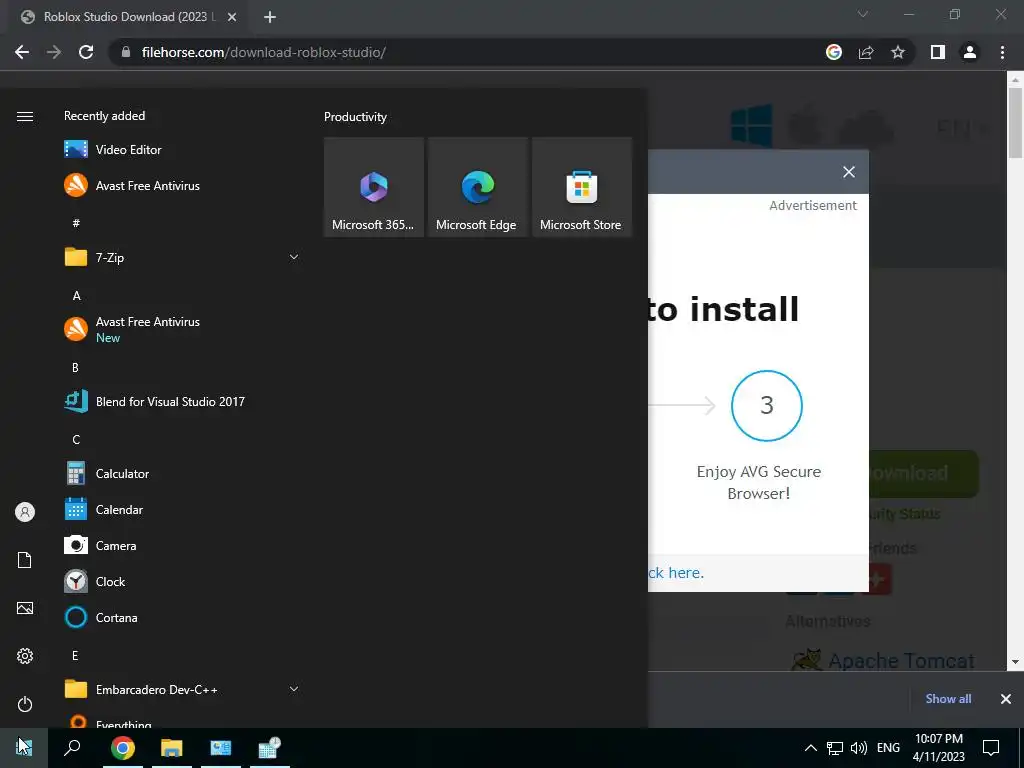Launch the Camera app
The height and width of the screenshot is (768, 1024).
point(180,545)
